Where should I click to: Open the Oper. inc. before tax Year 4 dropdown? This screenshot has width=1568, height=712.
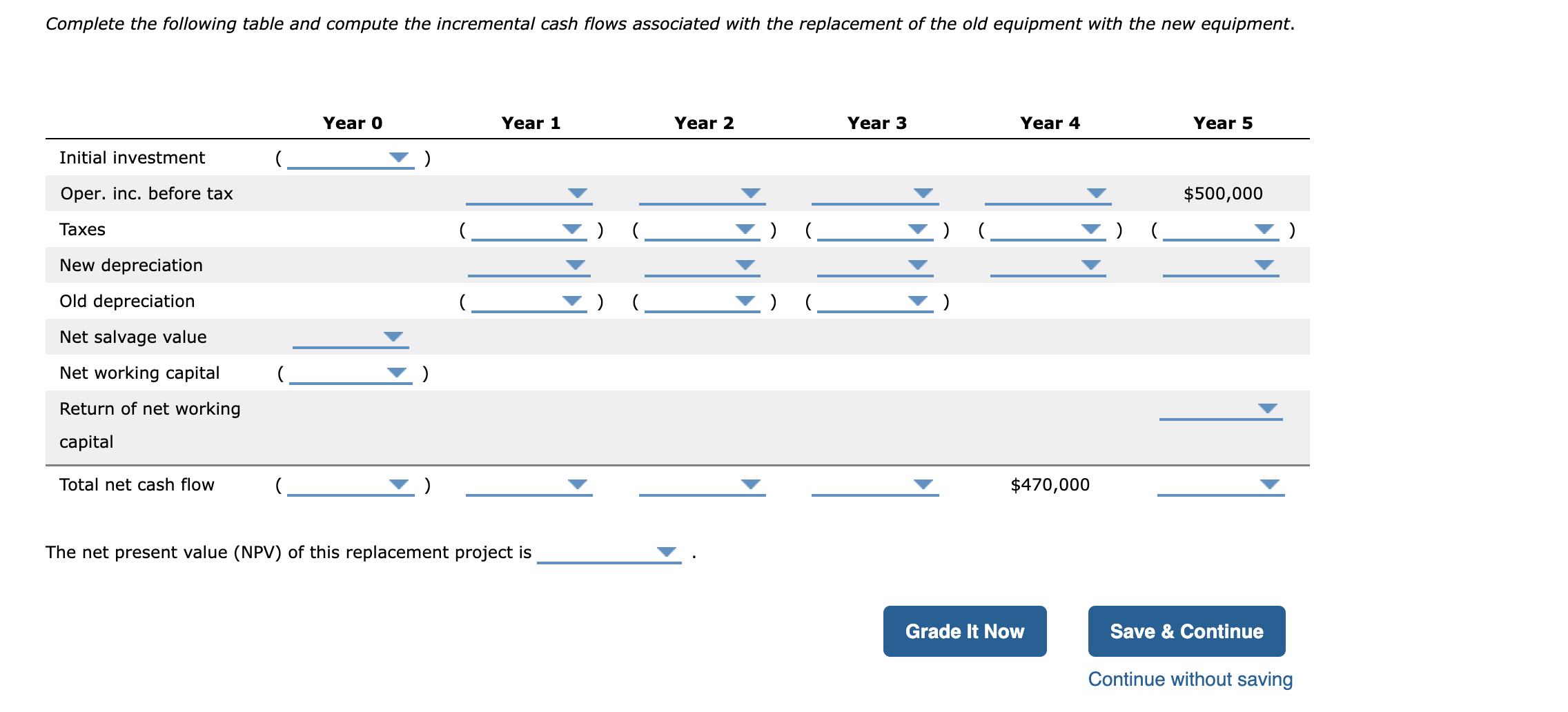point(1097,194)
